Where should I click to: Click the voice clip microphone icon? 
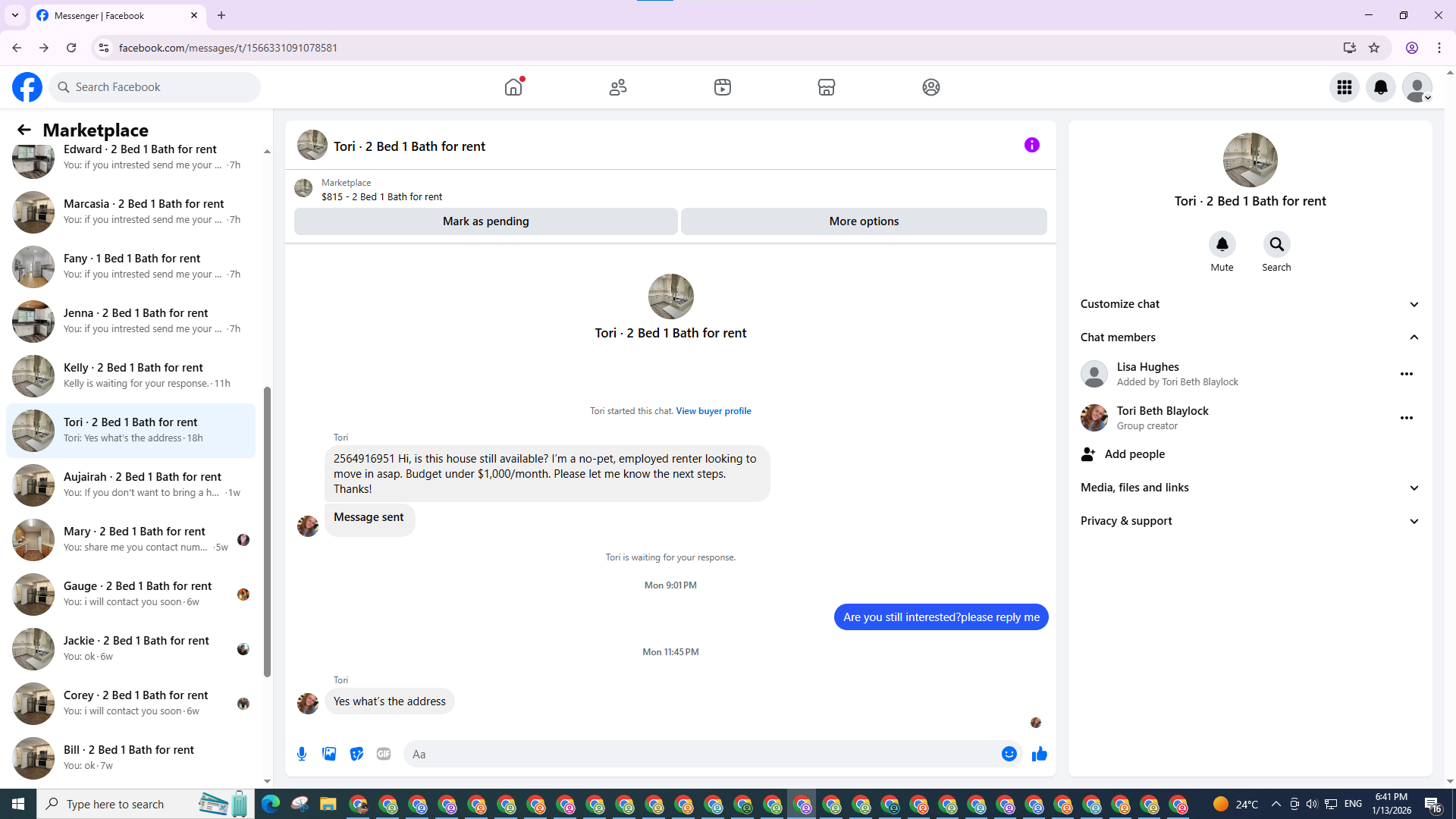pos(302,754)
